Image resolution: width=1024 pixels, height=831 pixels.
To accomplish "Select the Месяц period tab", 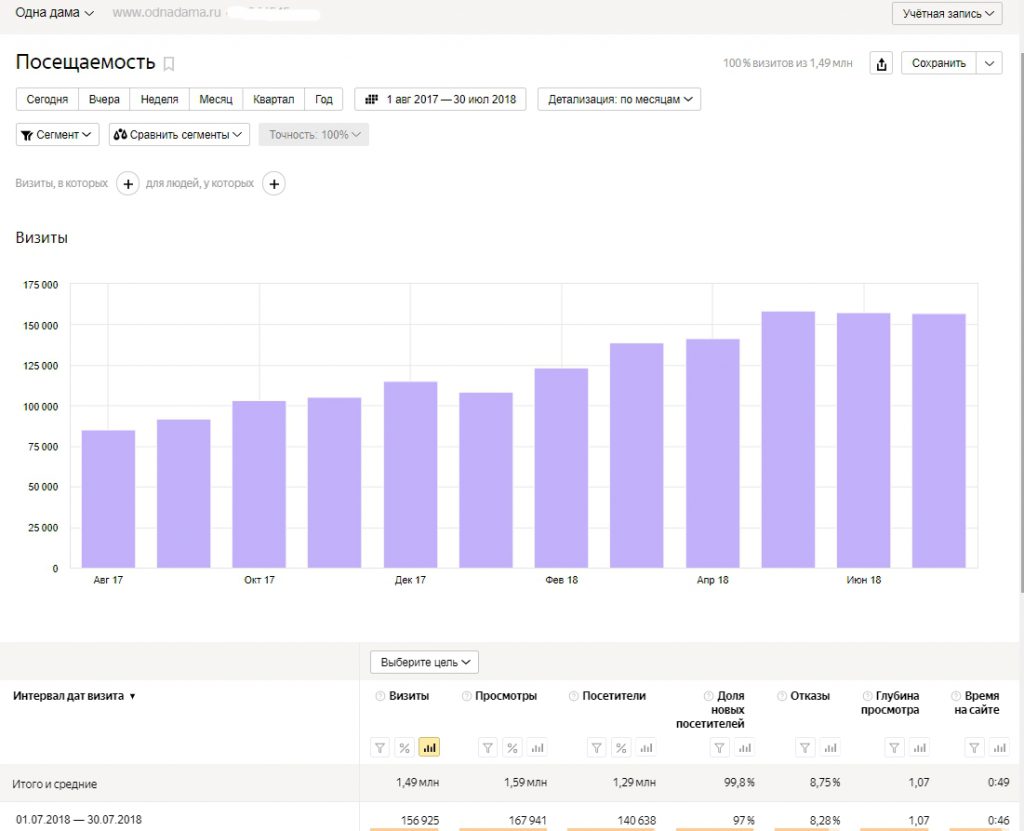I will click(x=216, y=99).
